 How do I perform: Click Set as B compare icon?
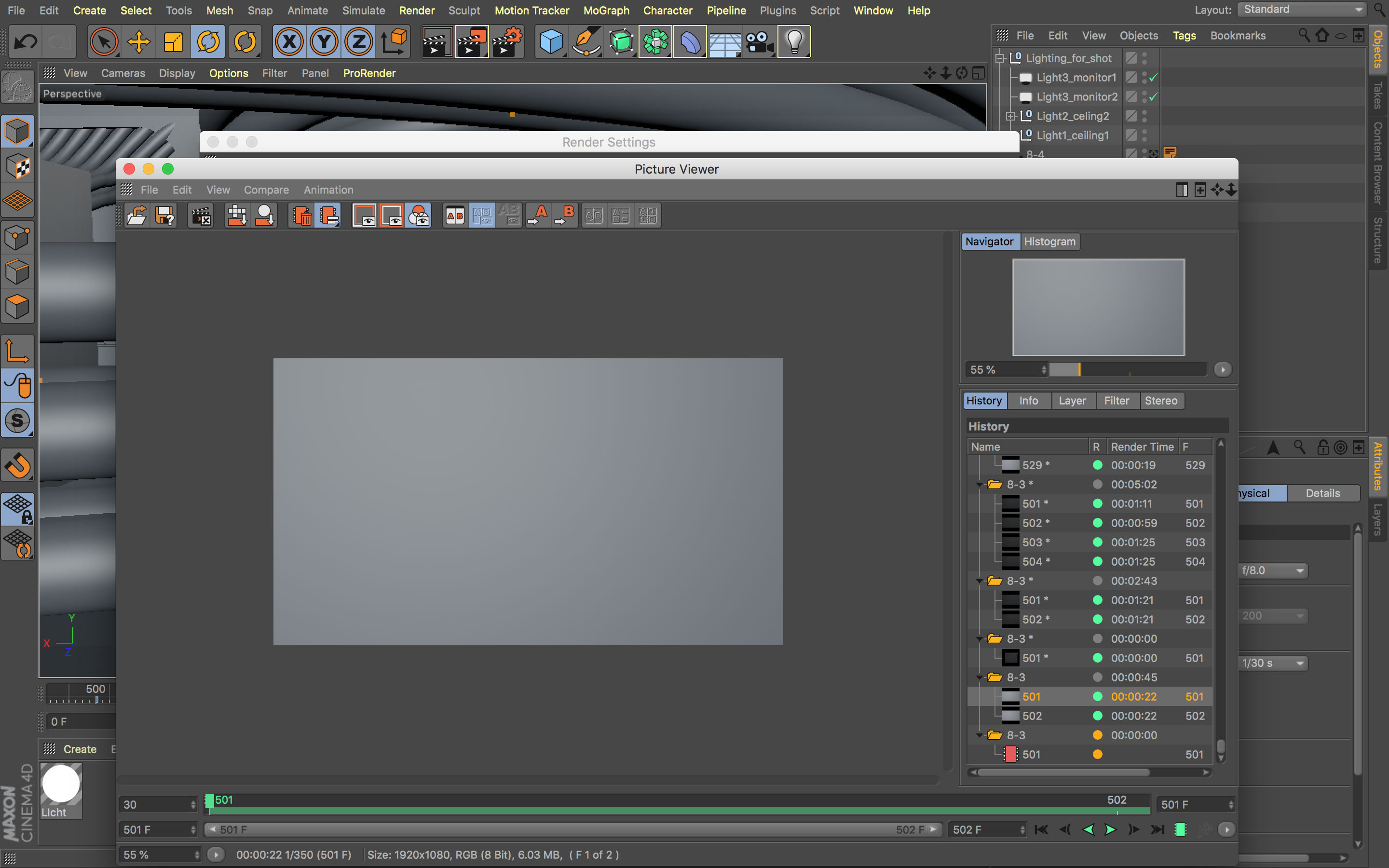point(565,216)
